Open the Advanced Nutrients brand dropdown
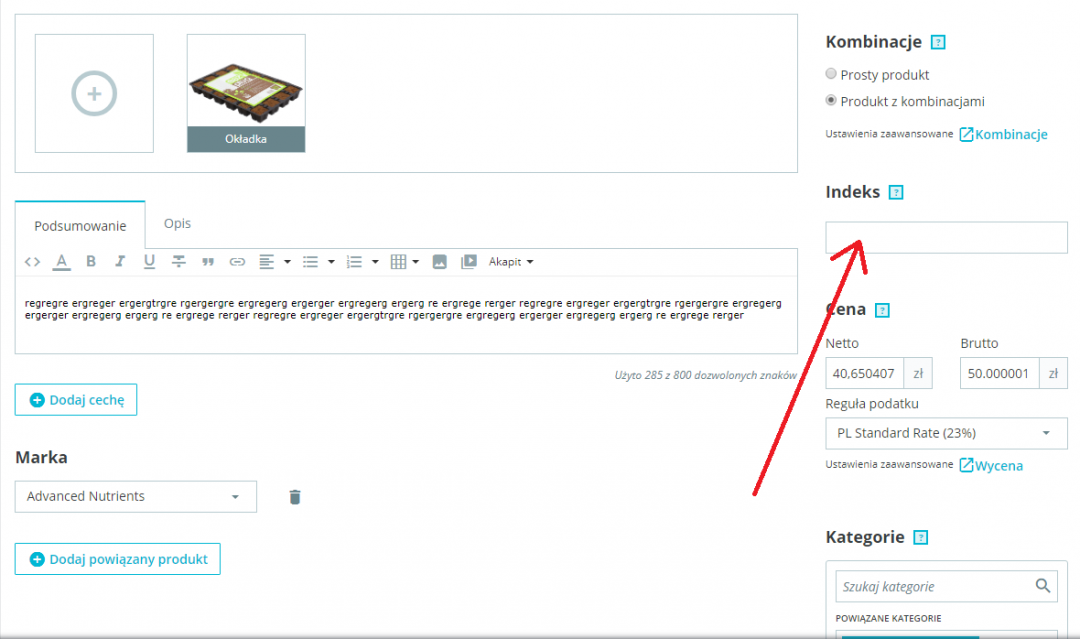Screen dimensions: 1080x639 click(135, 497)
